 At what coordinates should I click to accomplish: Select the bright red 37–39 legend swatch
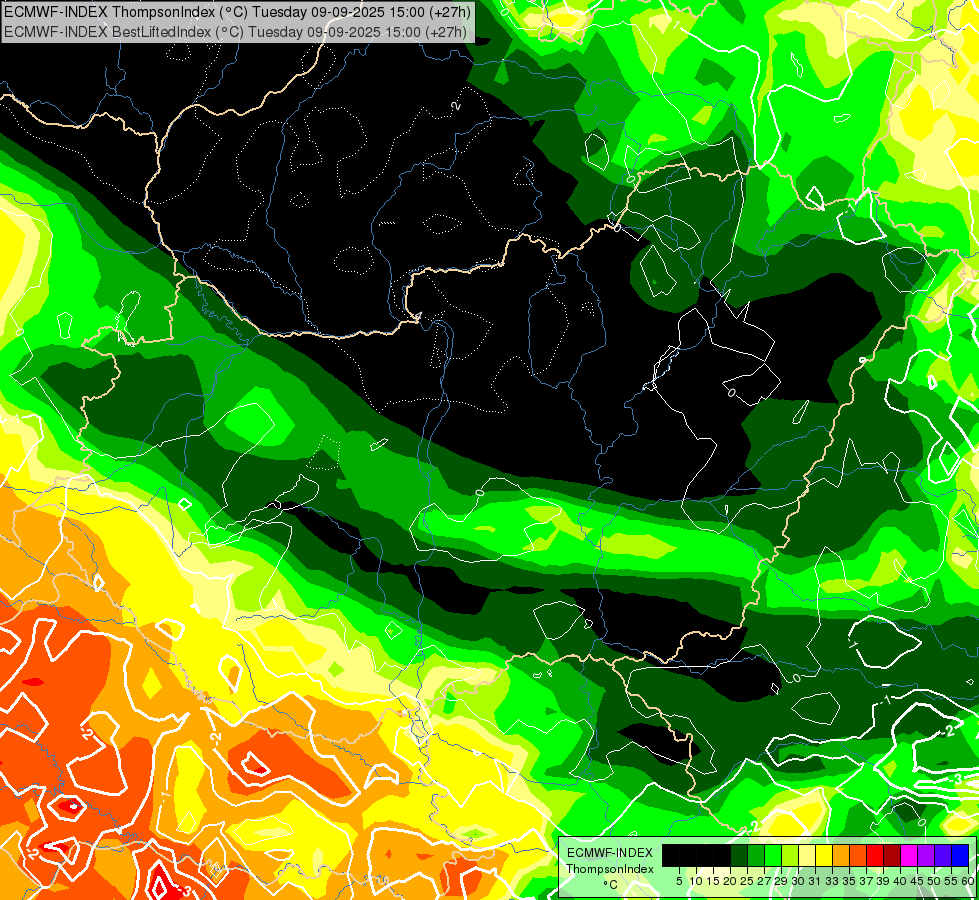(875, 855)
